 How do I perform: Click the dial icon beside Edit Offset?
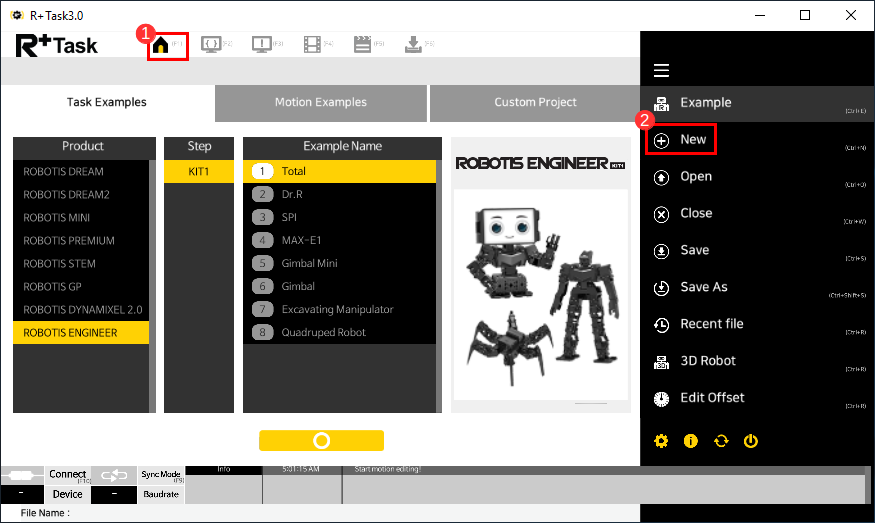661,399
